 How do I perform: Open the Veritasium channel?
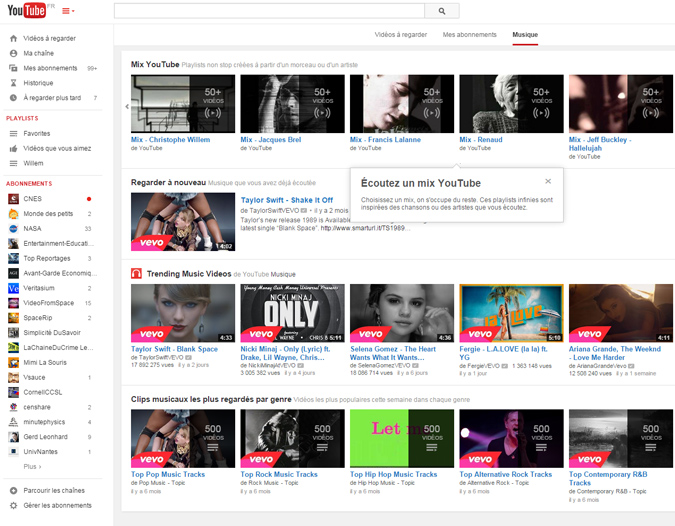[40, 287]
